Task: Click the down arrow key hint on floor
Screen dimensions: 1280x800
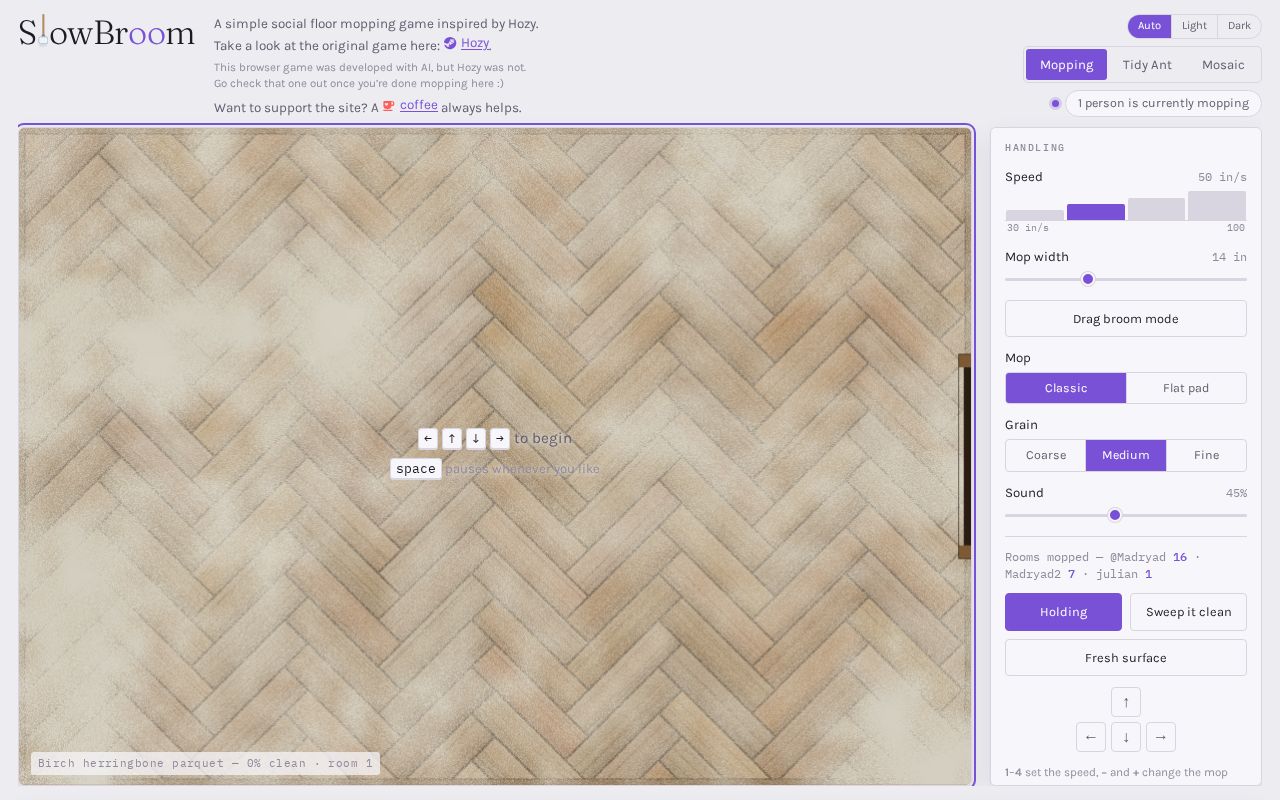Action: pyautogui.click(x=476, y=438)
